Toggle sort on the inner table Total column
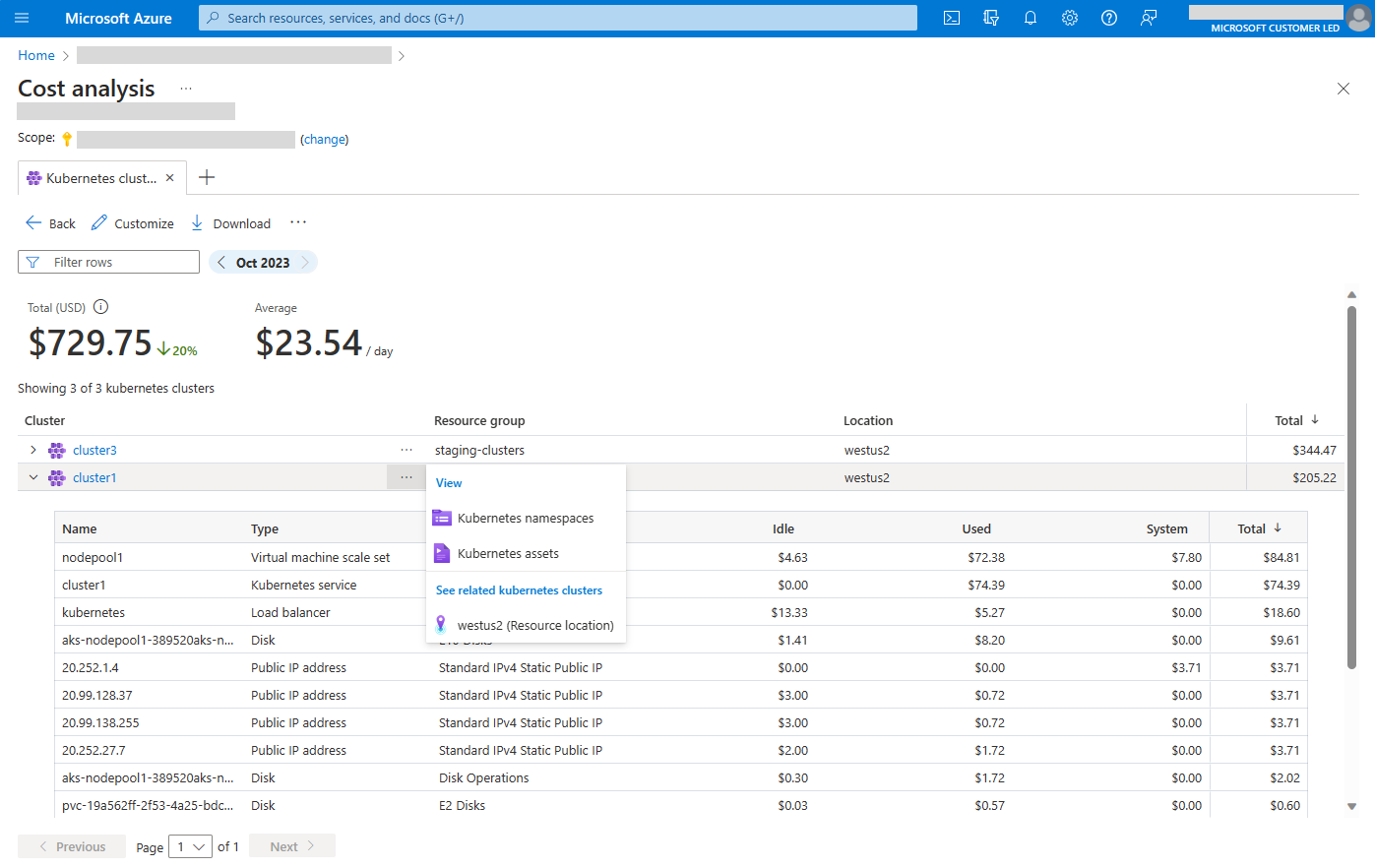Image resolution: width=1375 pixels, height=868 pixels. [1258, 528]
